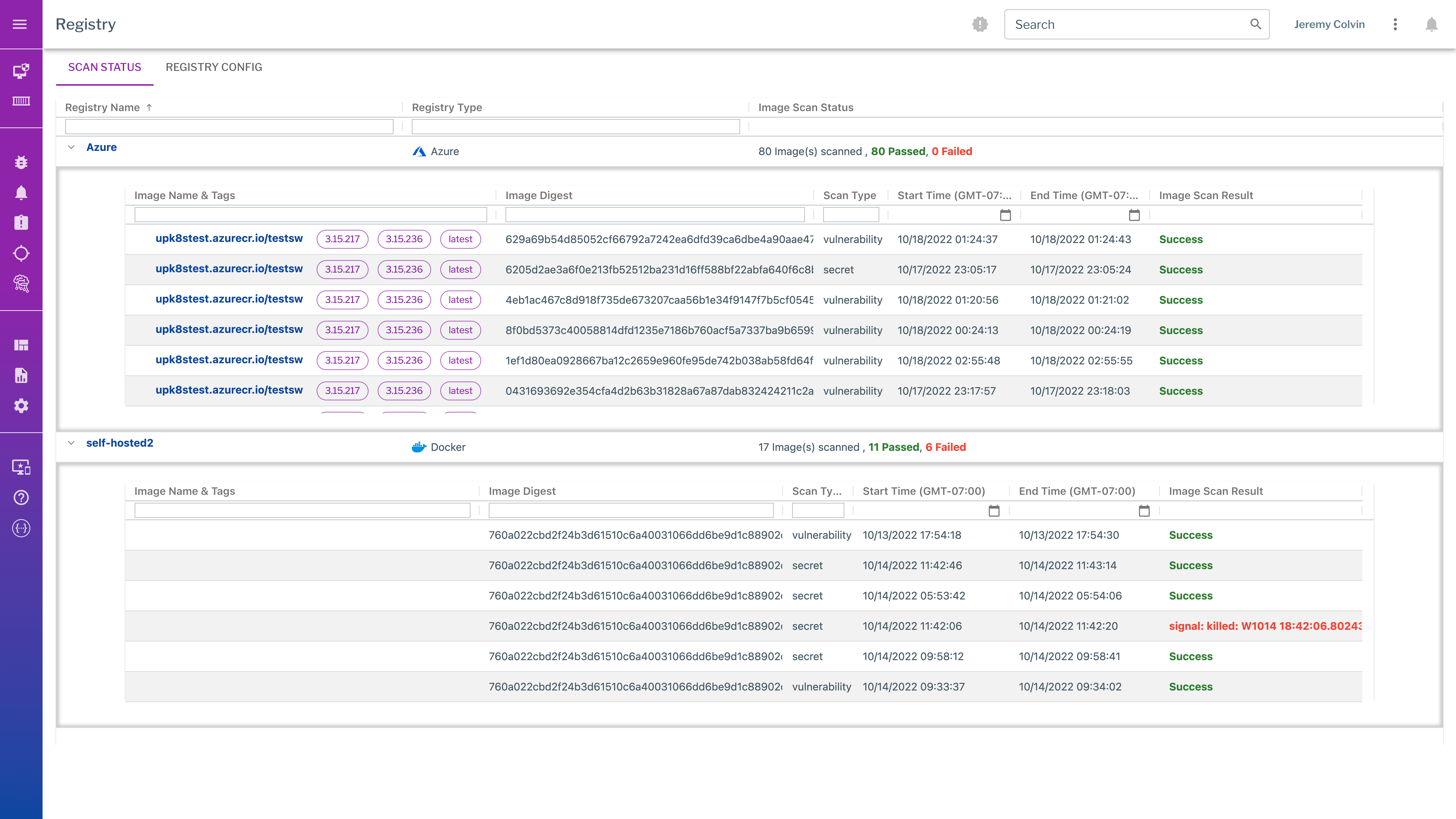This screenshot has width=1456, height=819.
Task: Switch to the REGISTRY CONFIG tab
Action: click(214, 67)
